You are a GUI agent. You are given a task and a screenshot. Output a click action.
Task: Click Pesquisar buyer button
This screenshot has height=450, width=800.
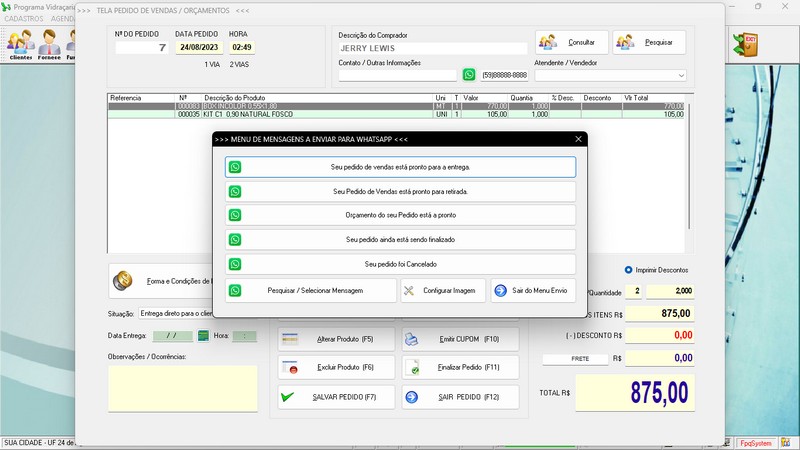(649, 42)
